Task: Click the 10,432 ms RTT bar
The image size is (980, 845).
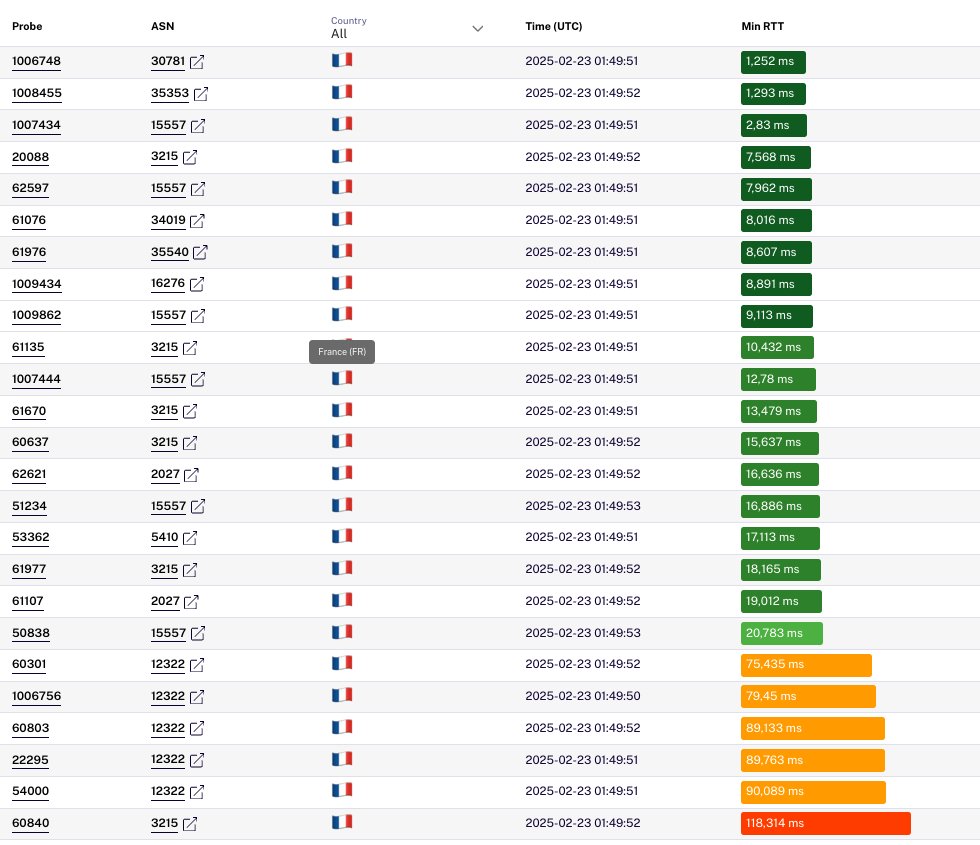Action: [777, 348]
